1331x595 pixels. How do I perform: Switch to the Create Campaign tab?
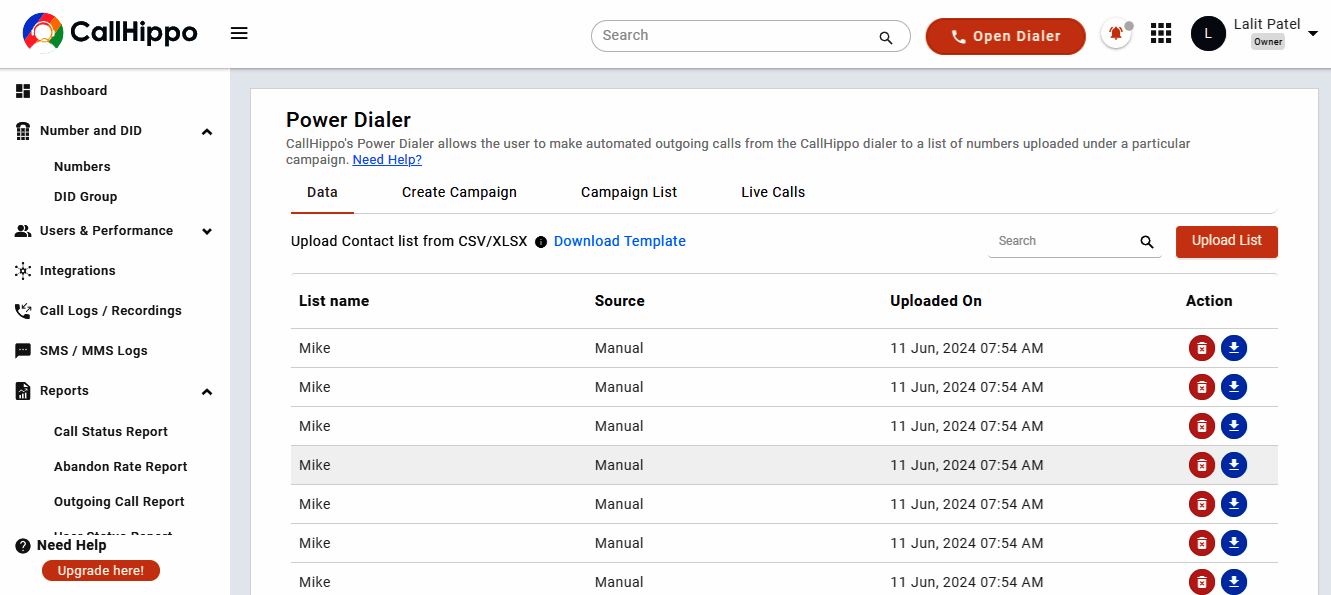point(459,192)
